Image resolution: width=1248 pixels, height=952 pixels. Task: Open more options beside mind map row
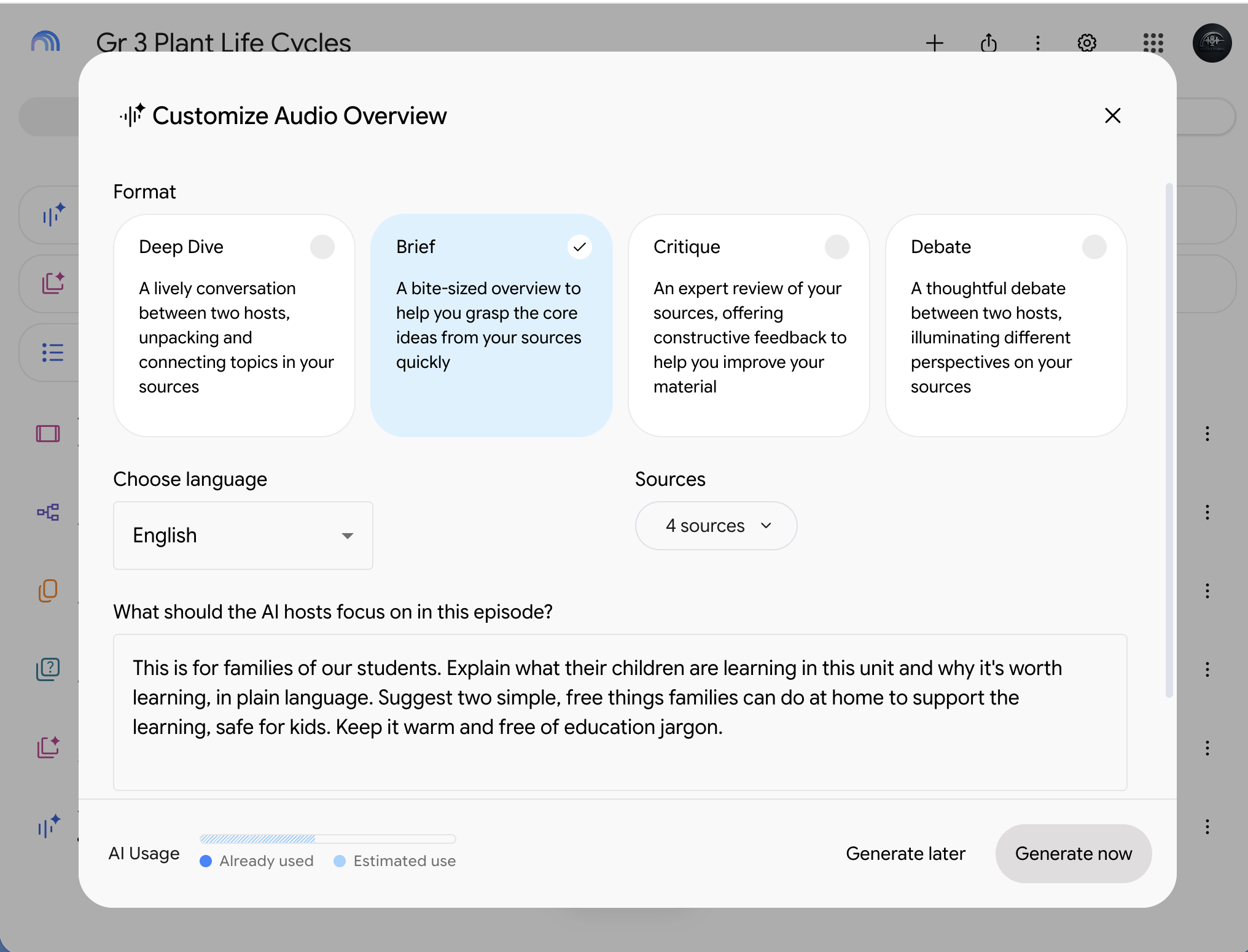click(x=1207, y=512)
